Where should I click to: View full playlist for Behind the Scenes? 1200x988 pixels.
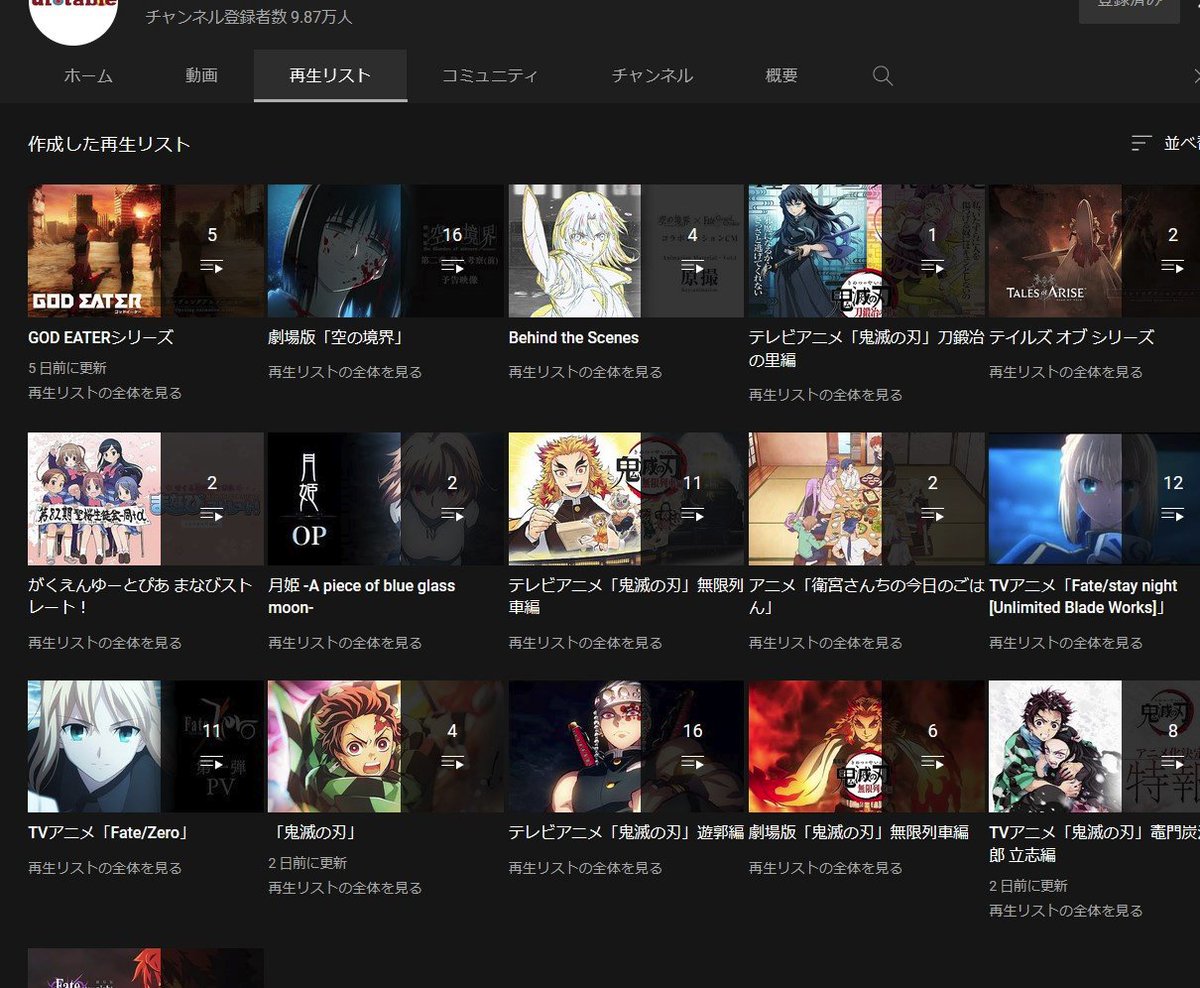click(x=585, y=372)
